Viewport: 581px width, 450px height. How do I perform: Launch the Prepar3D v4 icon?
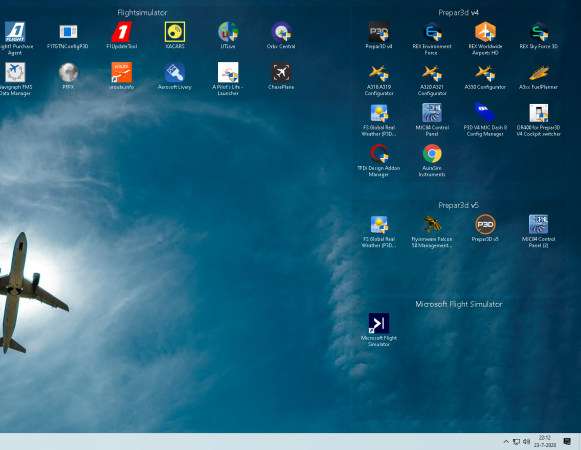coord(379,32)
